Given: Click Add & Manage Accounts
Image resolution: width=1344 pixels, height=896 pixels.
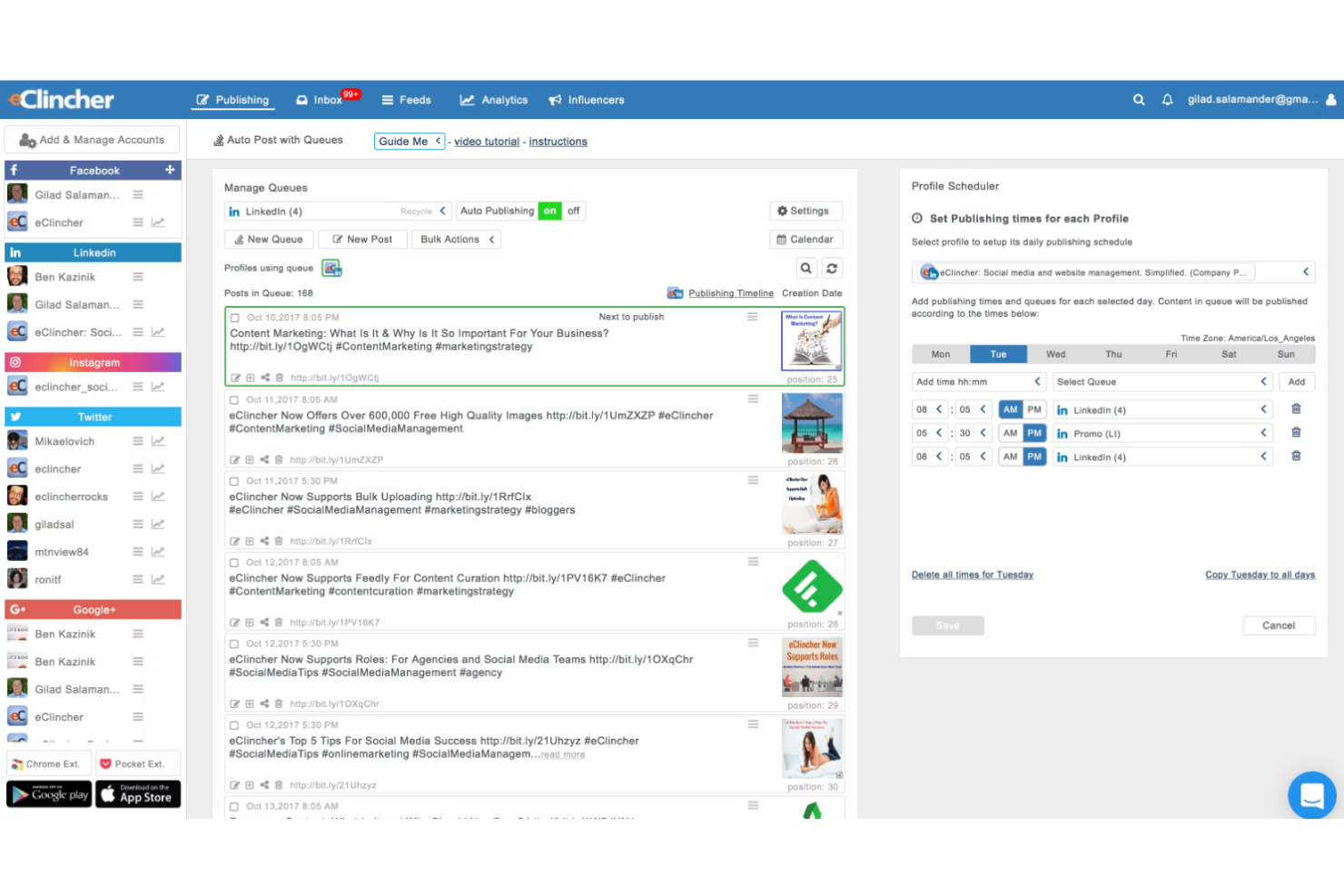Looking at the screenshot, I should [92, 140].
